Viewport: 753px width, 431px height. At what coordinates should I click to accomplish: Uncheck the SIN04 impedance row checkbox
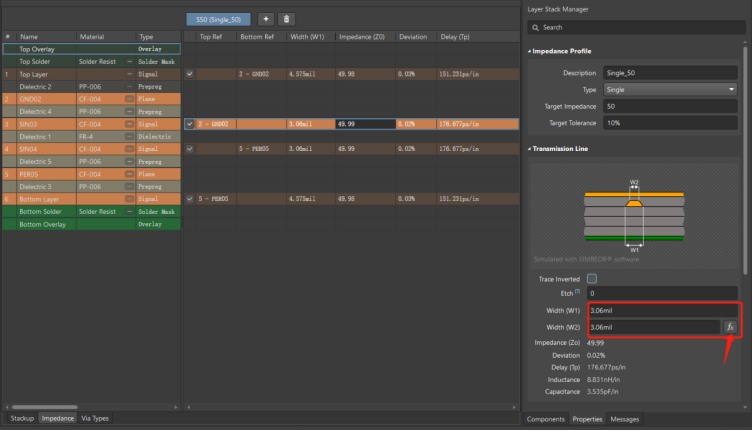pos(190,149)
